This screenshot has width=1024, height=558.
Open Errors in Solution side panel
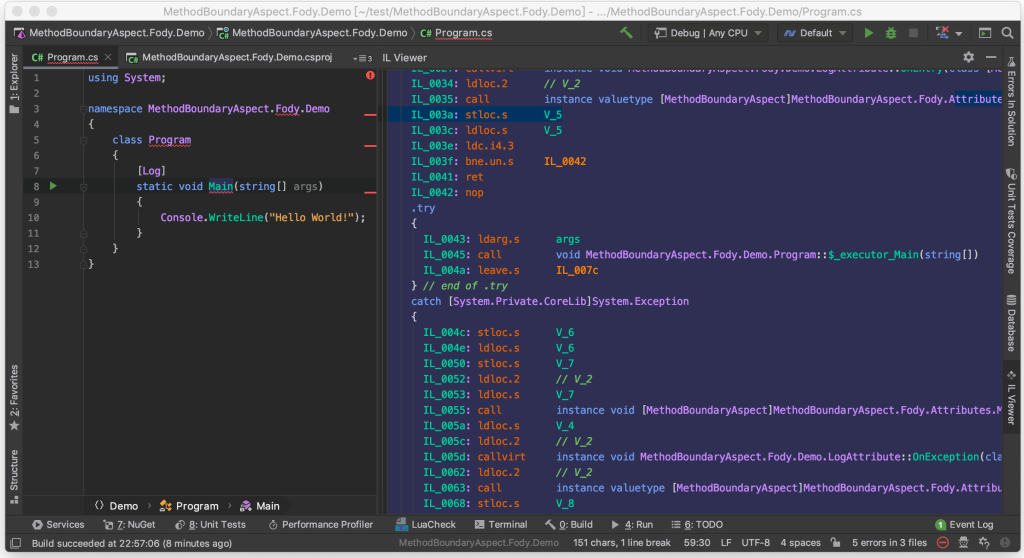click(x=1011, y=102)
